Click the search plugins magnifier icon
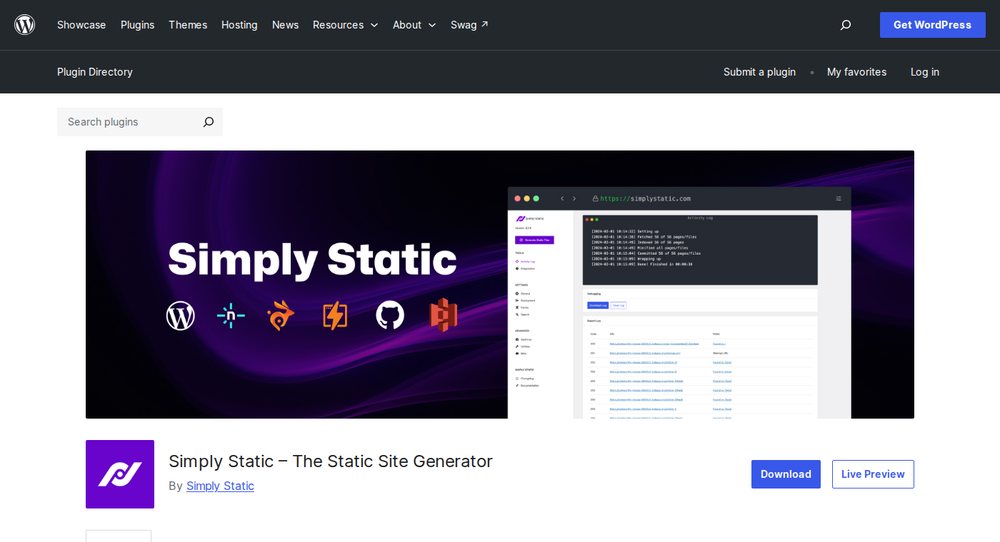This screenshot has height=542, width=1000. [x=209, y=122]
